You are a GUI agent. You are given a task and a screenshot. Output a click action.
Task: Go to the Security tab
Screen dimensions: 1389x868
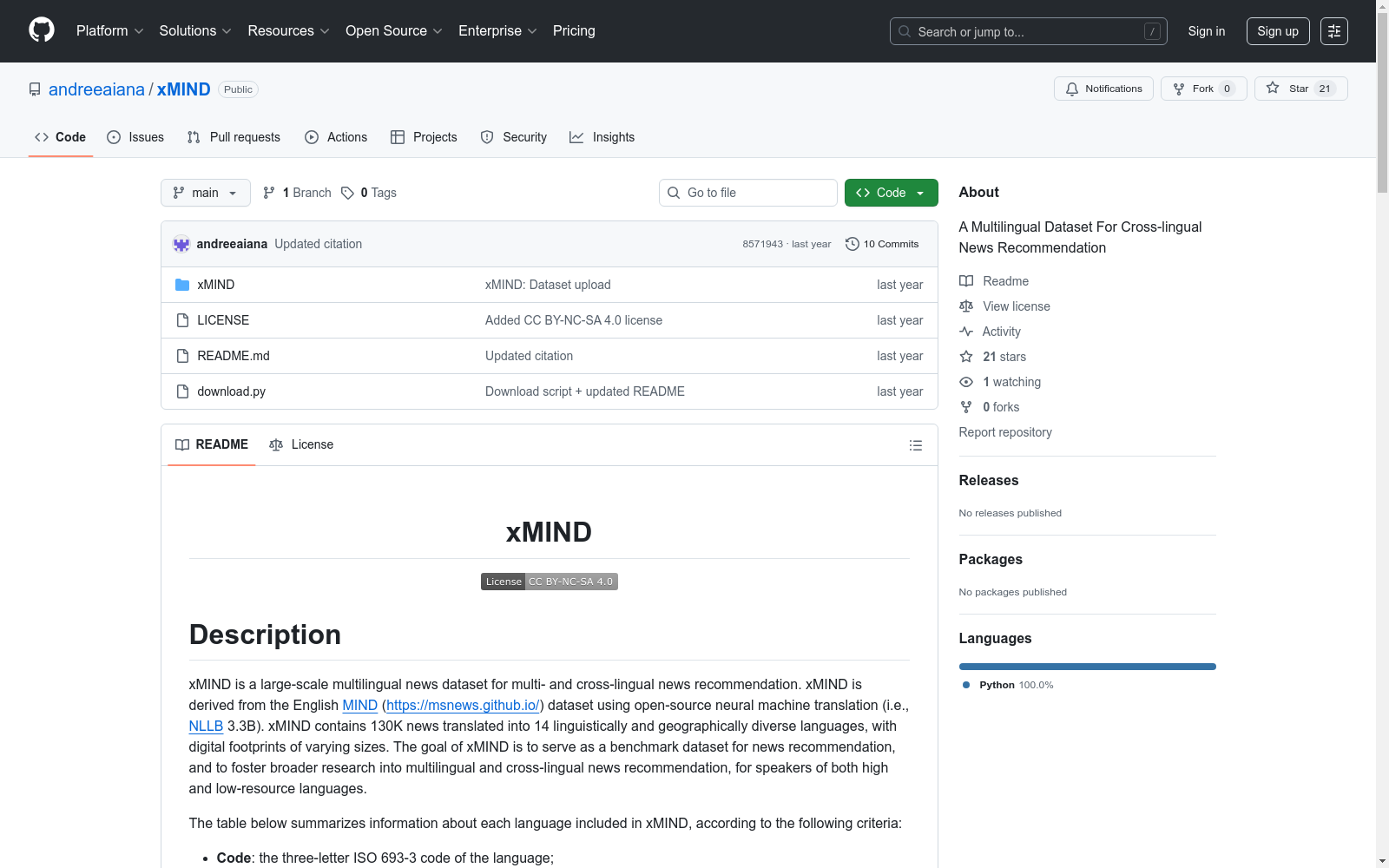(514, 137)
